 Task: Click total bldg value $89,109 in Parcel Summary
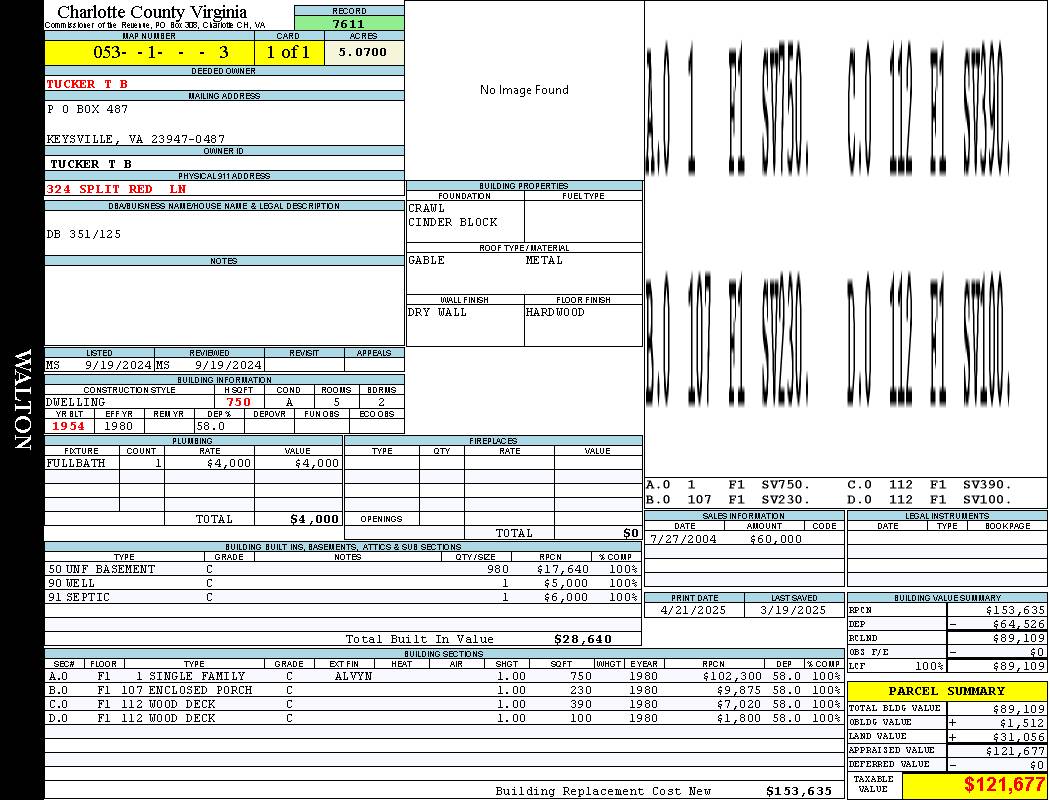[1019, 709]
